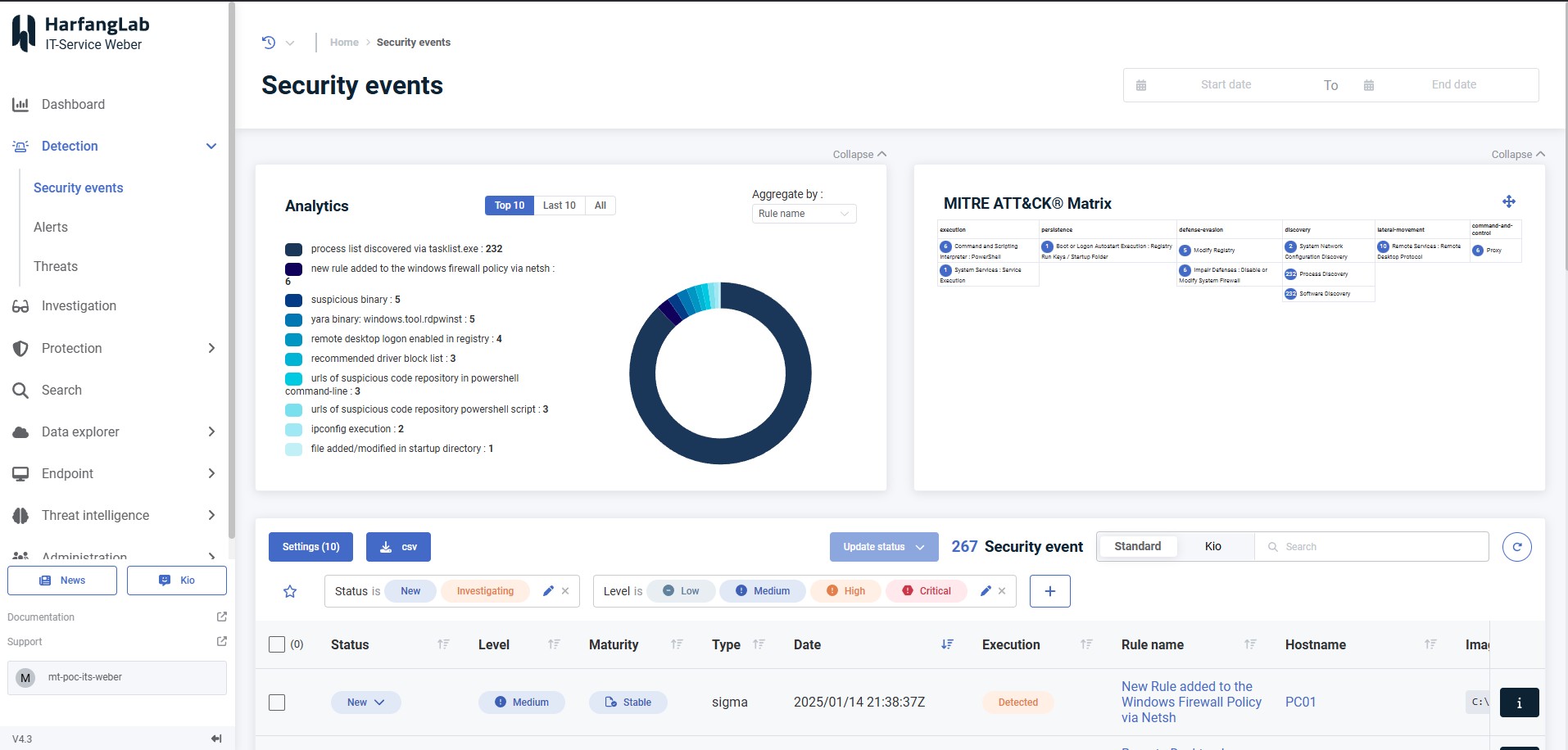
Task: Expand MITRE ATT&CK Matrix with move icon
Action: coord(1508,201)
